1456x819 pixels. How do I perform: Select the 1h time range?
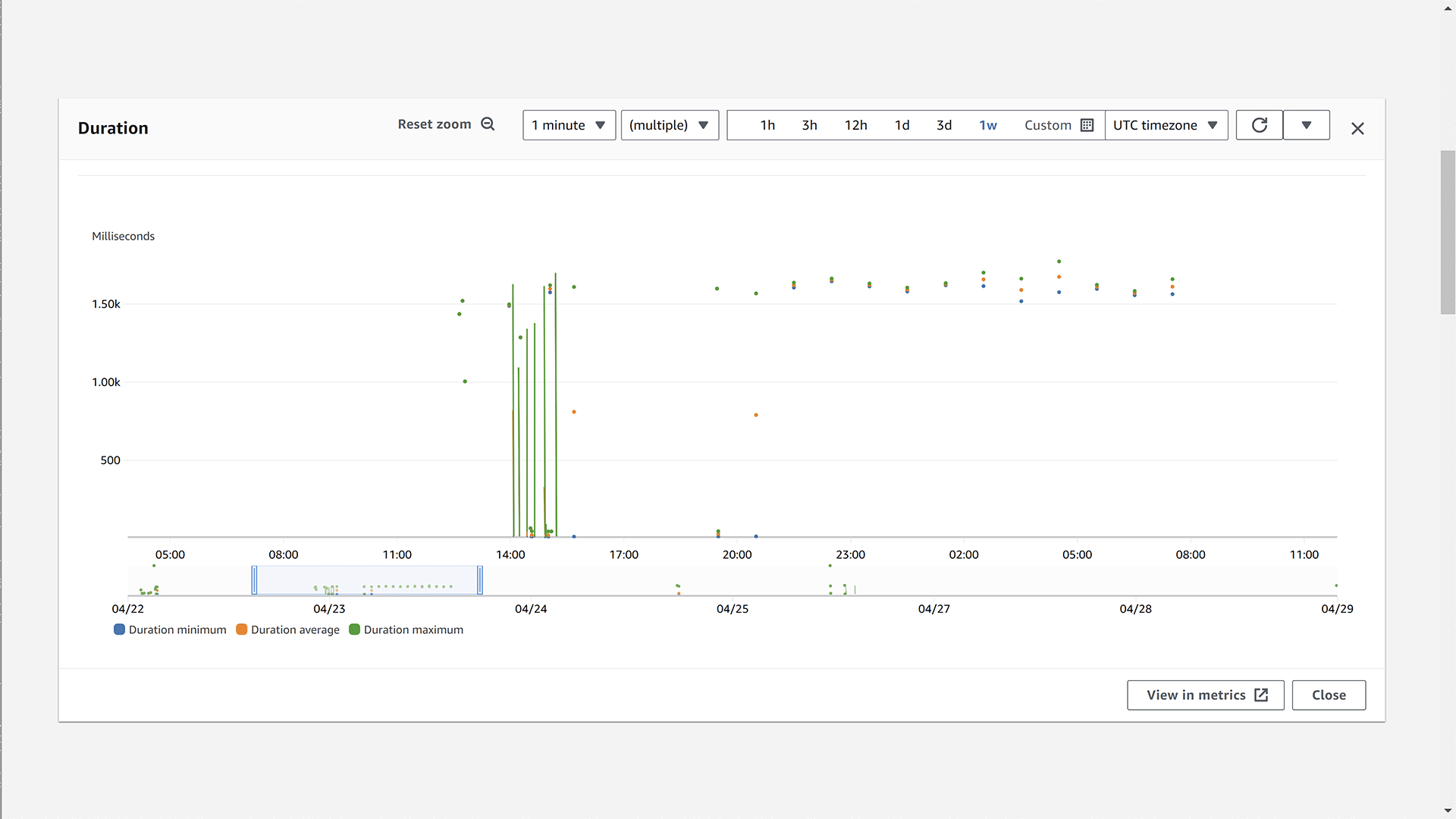click(x=767, y=125)
